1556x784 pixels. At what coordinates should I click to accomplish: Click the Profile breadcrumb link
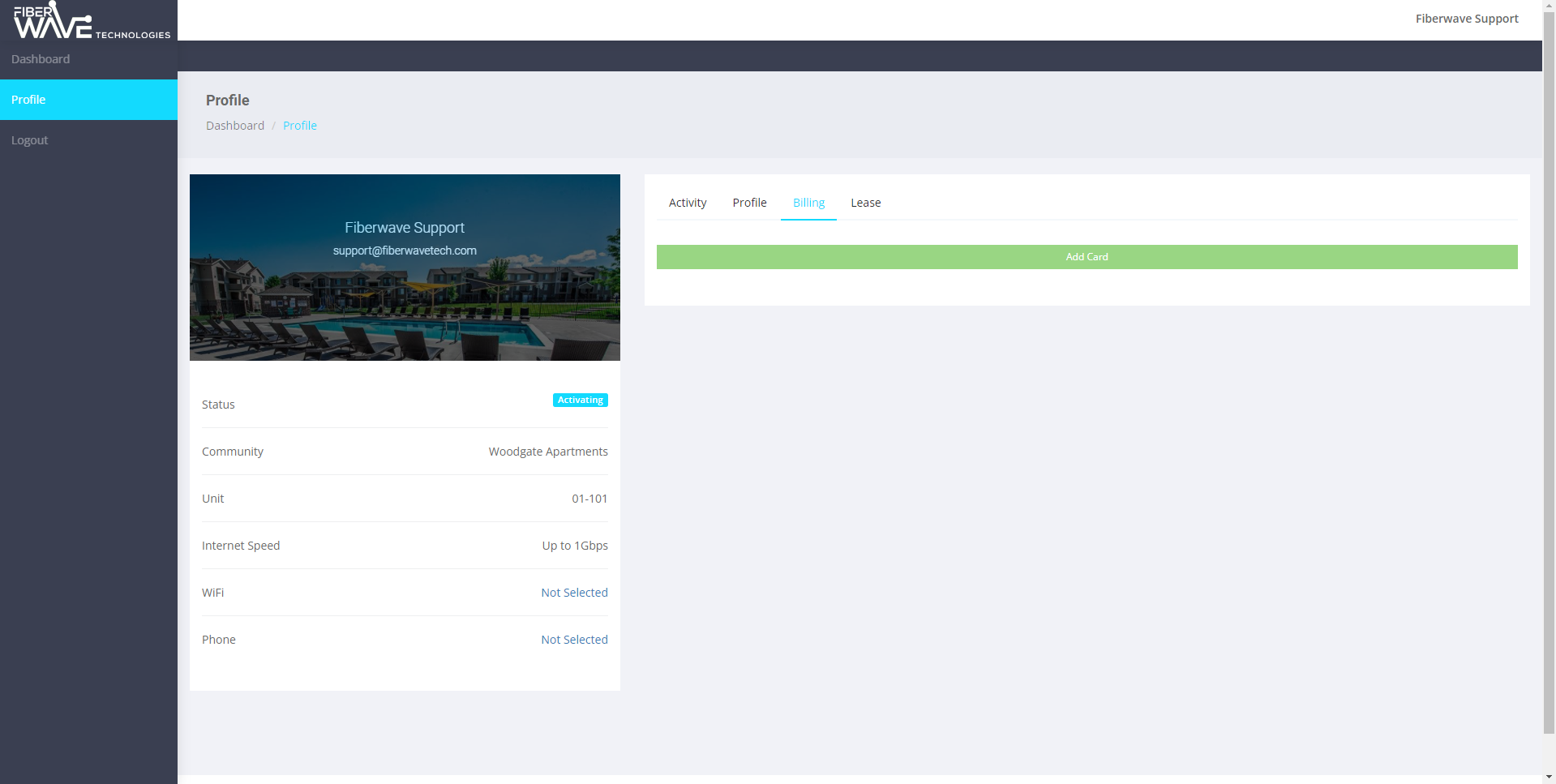[x=300, y=126]
